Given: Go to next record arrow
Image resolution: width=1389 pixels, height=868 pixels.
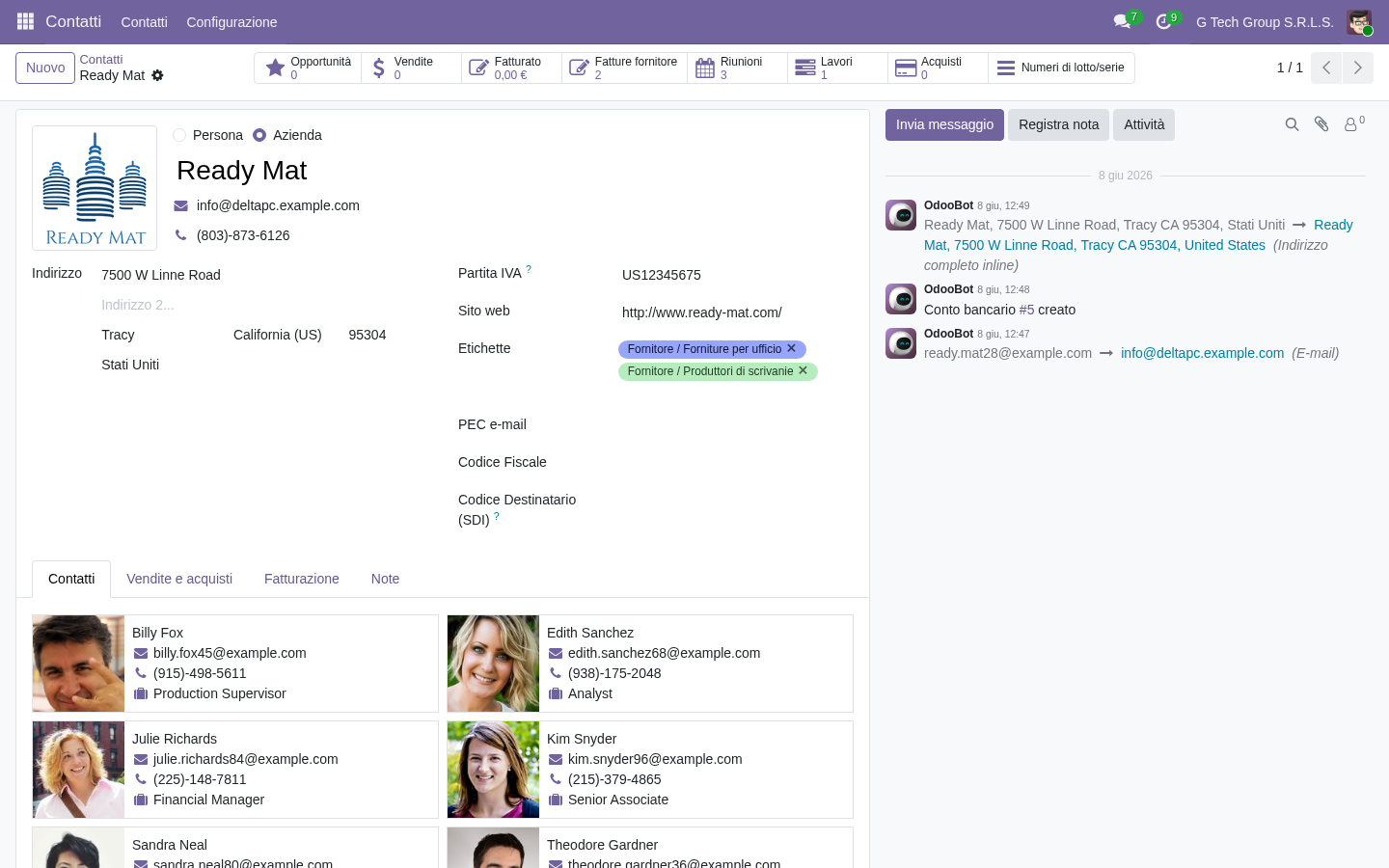Looking at the screenshot, I should tap(1358, 68).
